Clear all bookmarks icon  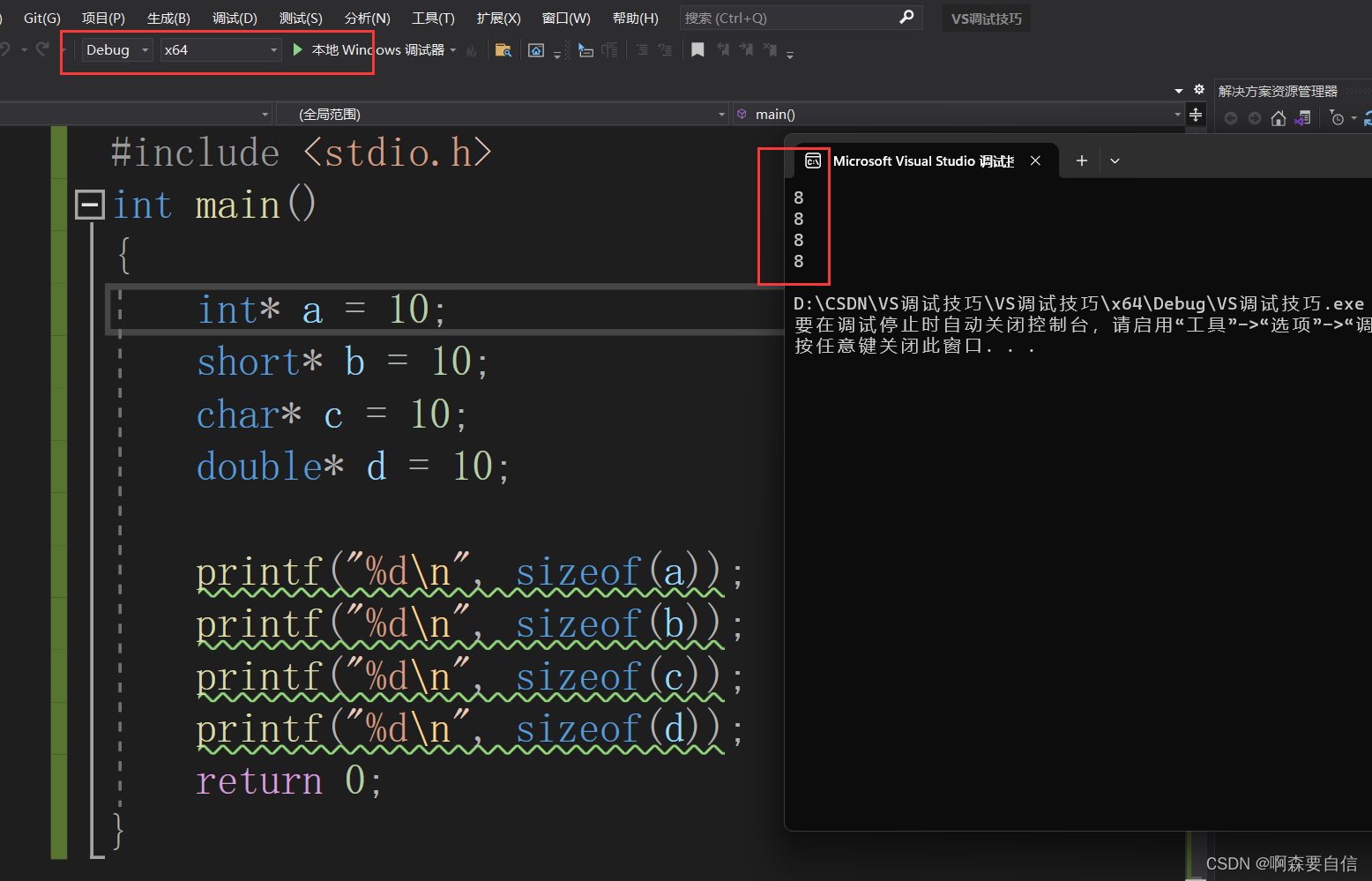click(x=771, y=49)
